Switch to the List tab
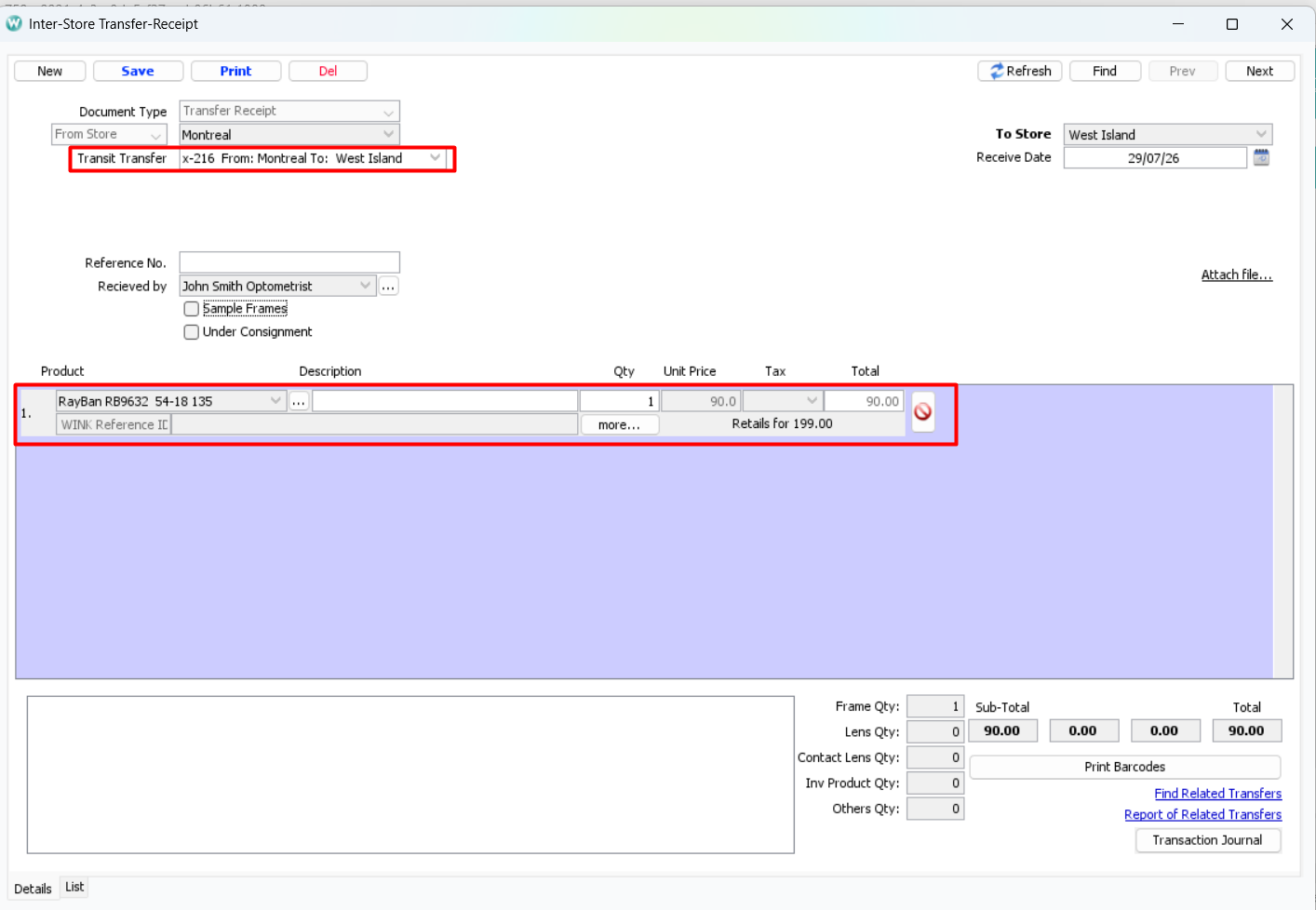Image resolution: width=1316 pixels, height=910 pixels. tap(74, 887)
